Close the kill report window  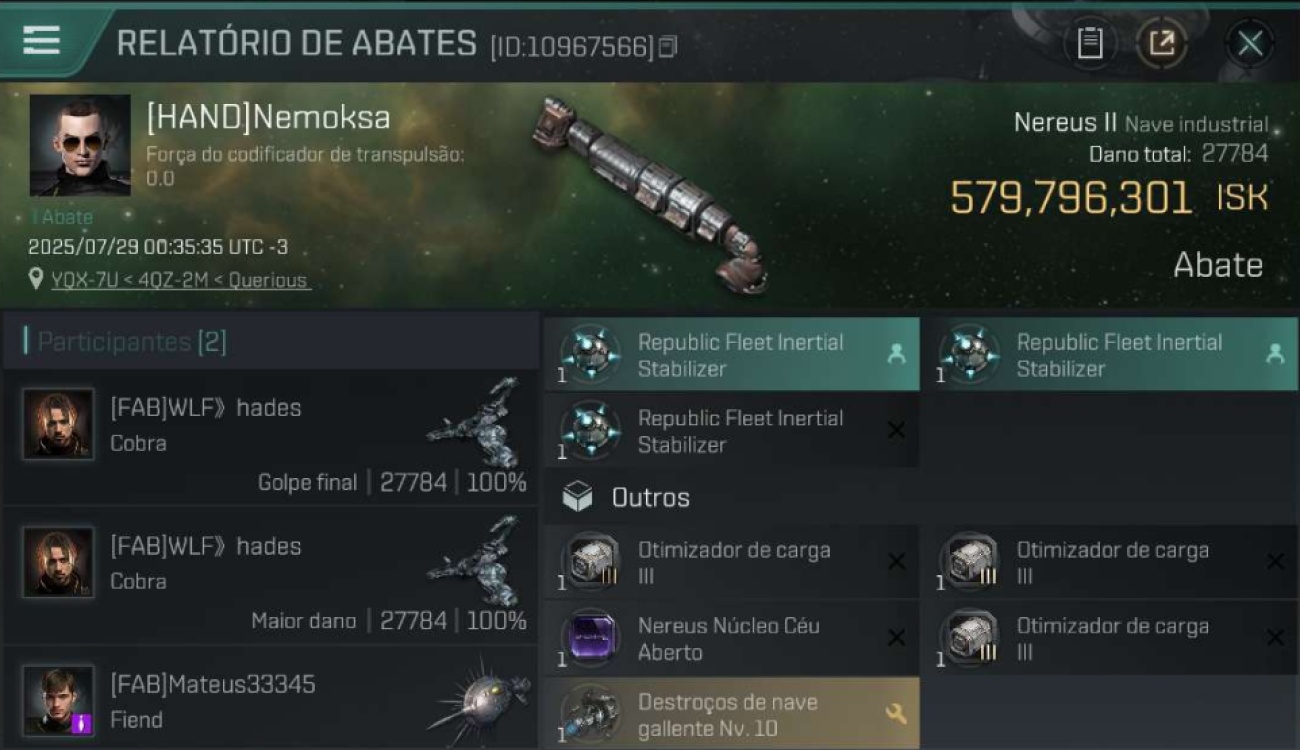pos(1250,43)
